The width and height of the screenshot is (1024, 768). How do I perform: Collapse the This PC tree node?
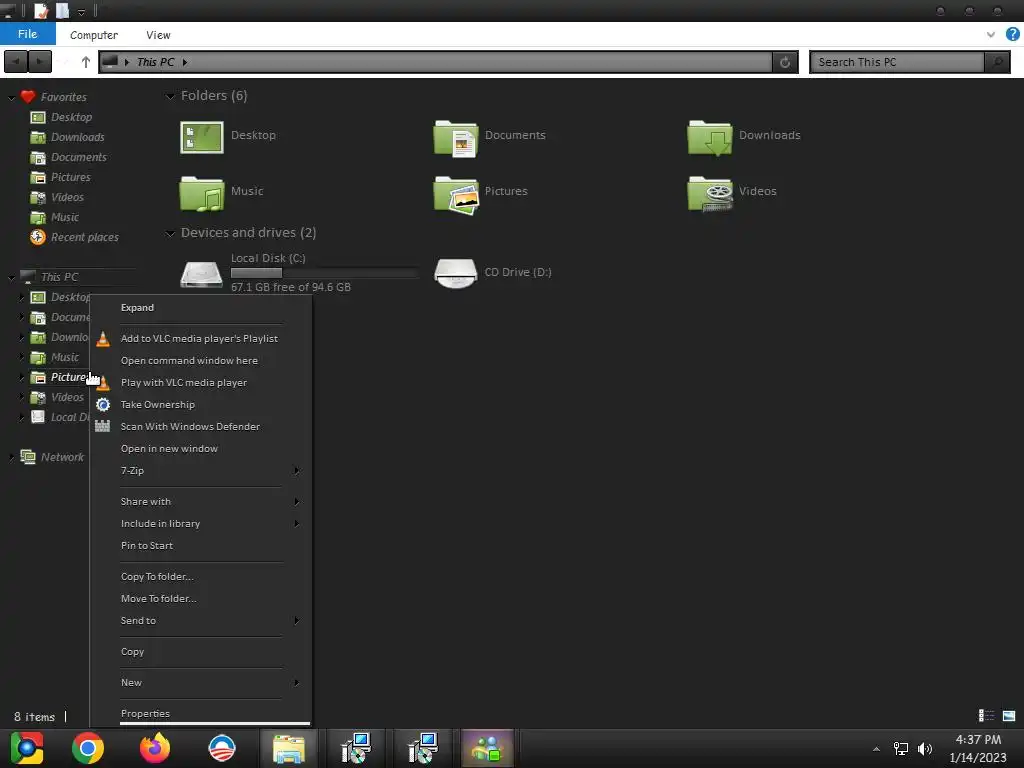click(x=11, y=278)
